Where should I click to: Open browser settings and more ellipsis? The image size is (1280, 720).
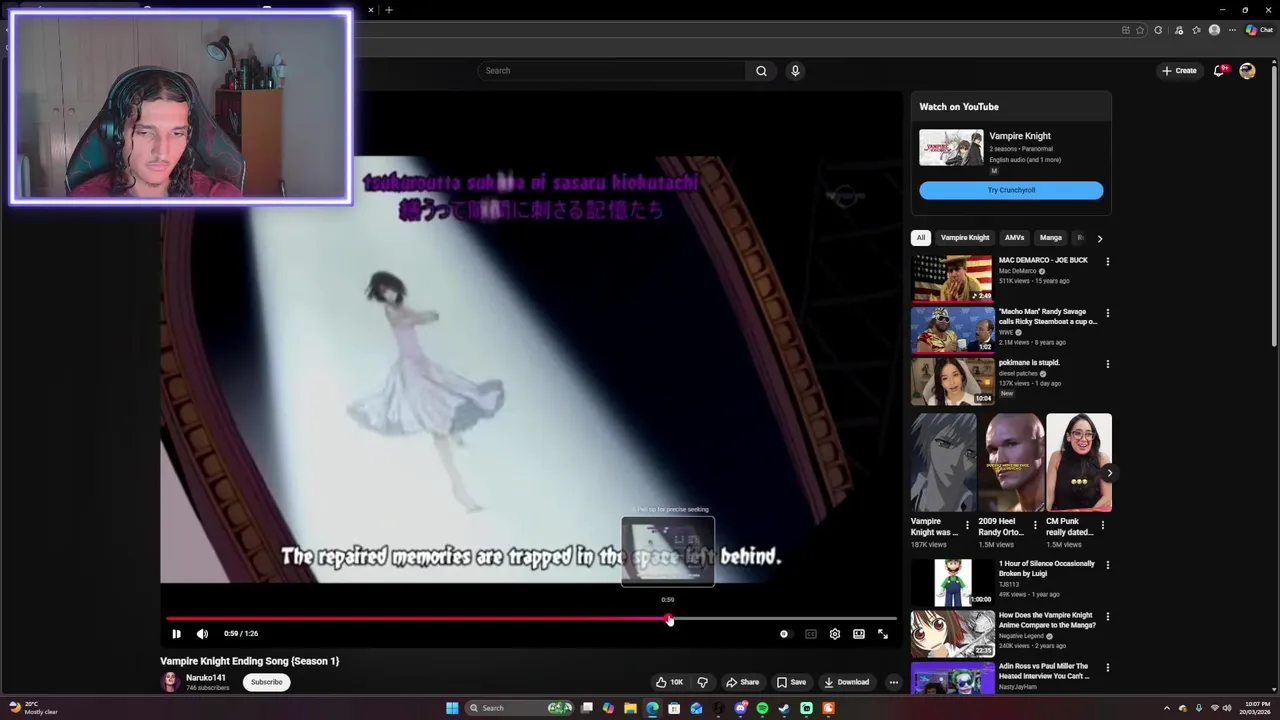click(x=1232, y=30)
